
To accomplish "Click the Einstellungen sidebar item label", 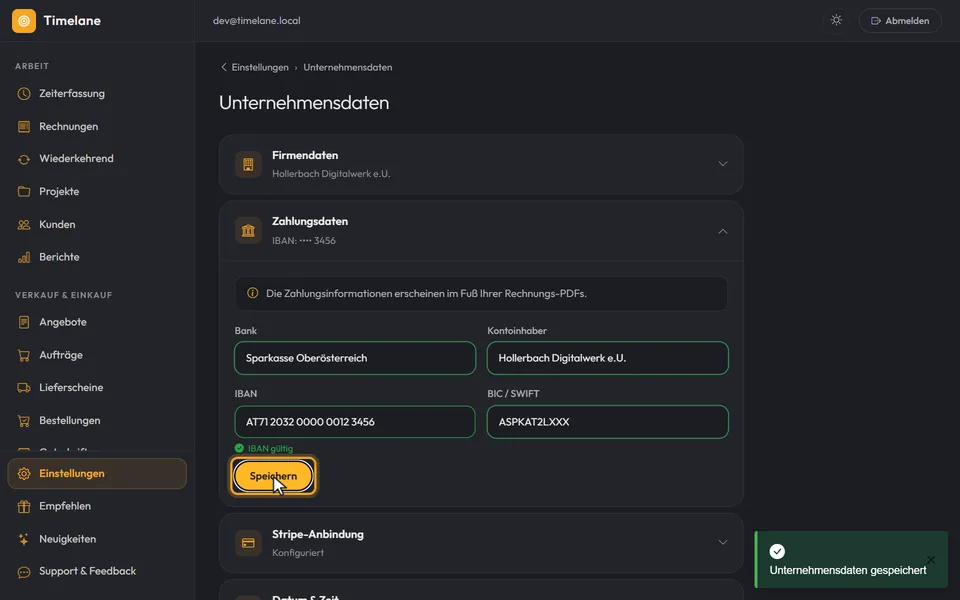I will 72,474.
